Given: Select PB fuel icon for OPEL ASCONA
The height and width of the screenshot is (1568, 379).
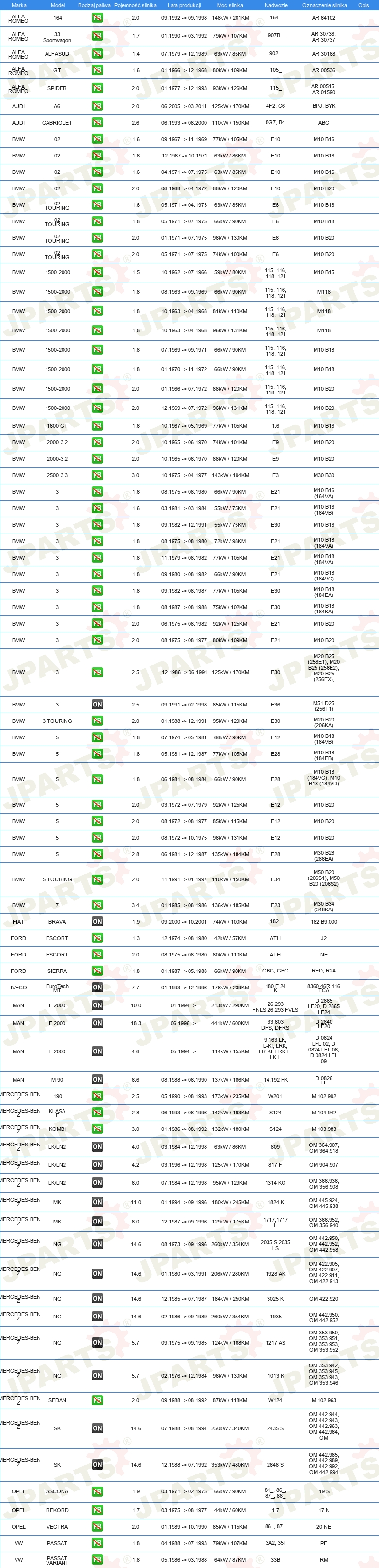Looking at the screenshot, I should (x=97, y=1492).
